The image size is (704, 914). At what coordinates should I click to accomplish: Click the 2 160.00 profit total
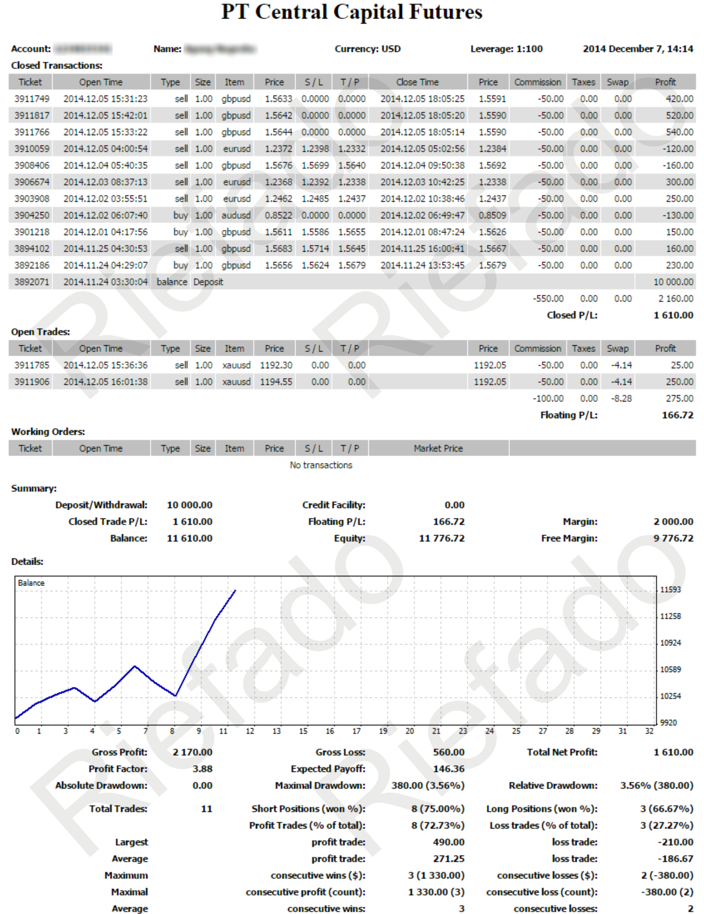tap(676, 298)
